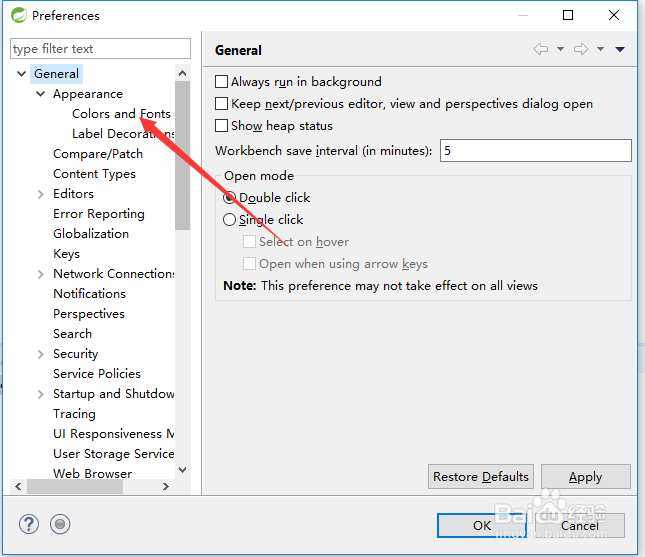645x557 pixels.
Task: Open Colors and Fonts preferences
Action: (x=121, y=114)
